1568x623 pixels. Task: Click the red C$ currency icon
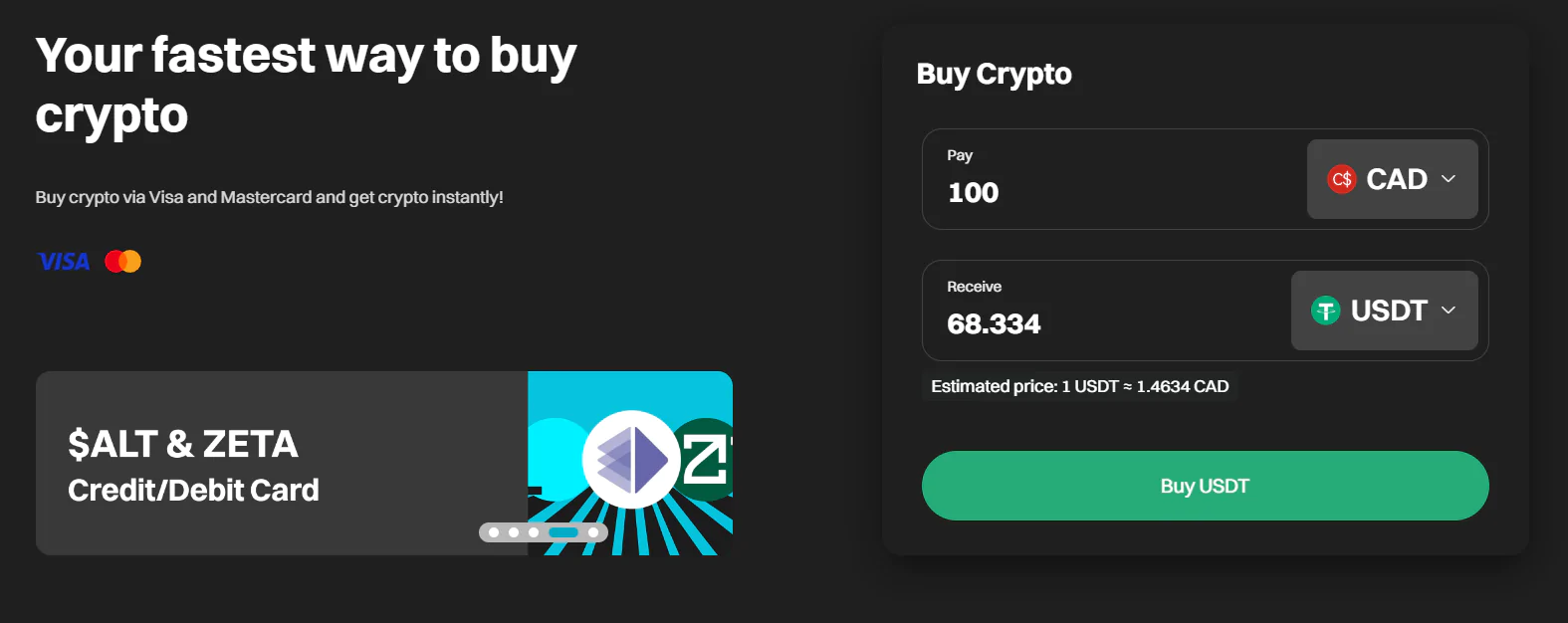click(x=1341, y=179)
